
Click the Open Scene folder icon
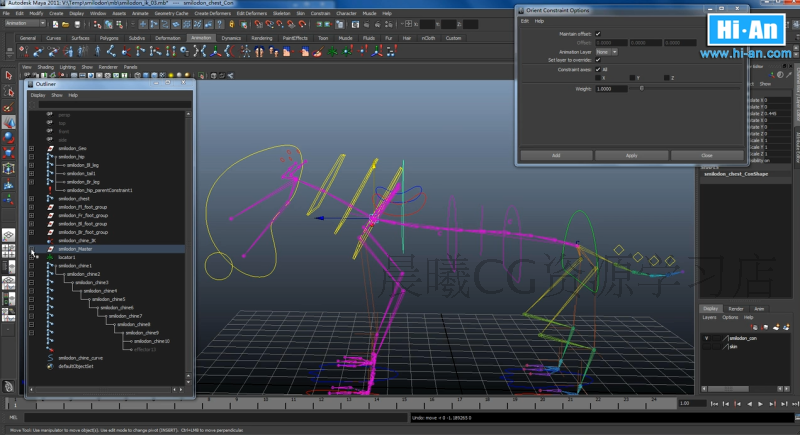coord(66,24)
